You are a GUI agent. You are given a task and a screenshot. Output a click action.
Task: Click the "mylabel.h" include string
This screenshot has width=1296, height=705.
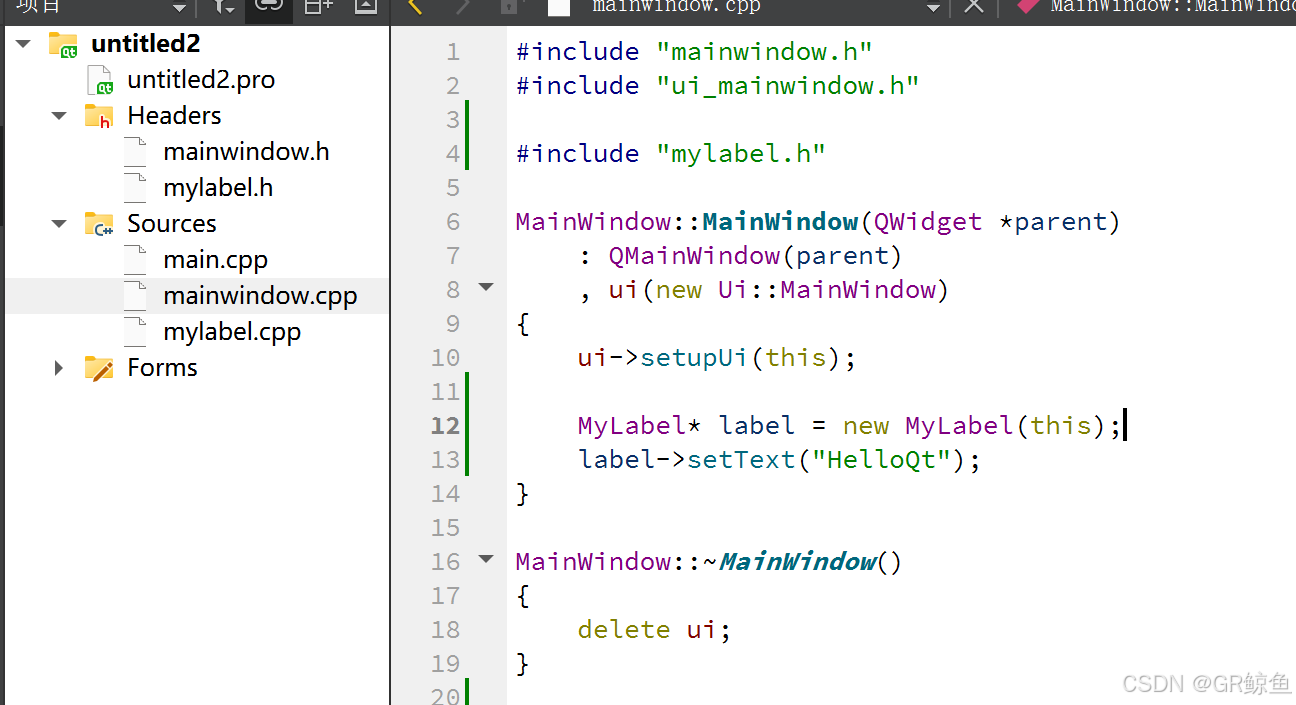coord(741,154)
